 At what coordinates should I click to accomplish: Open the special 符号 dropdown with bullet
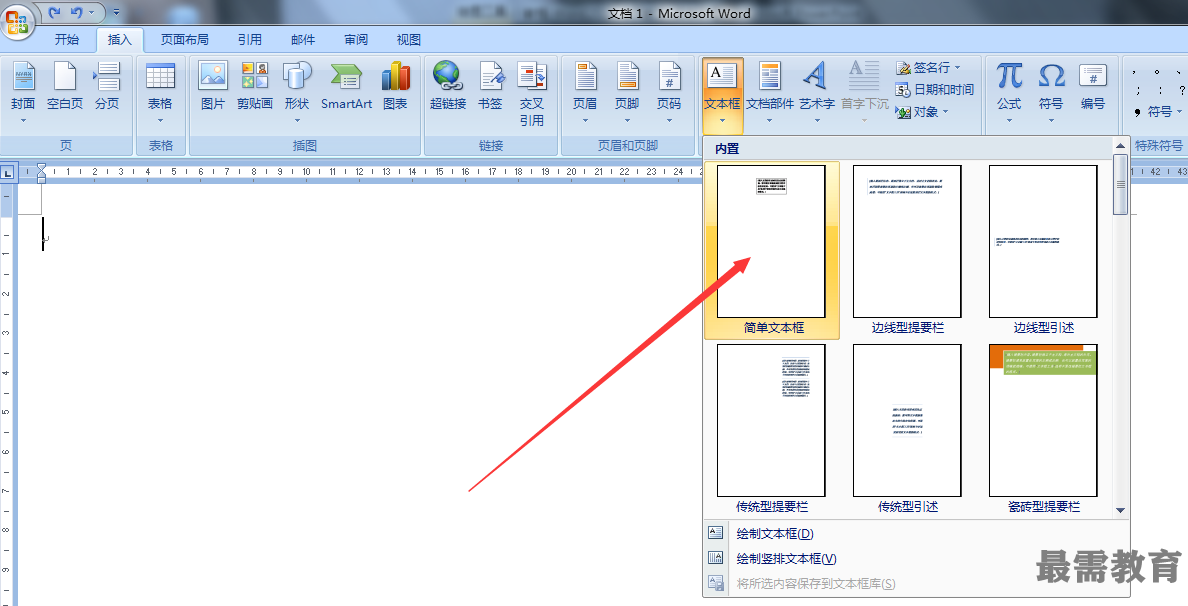pyautogui.click(x=1158, y=111)
